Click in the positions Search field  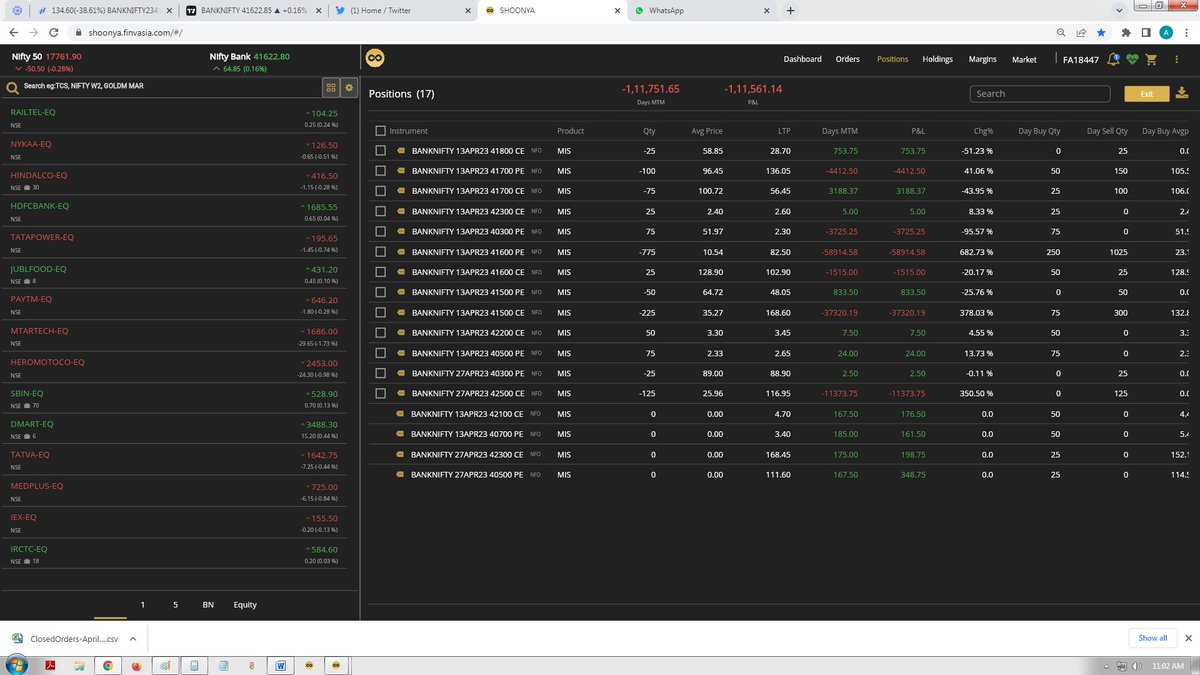pyautogui.click(x=1040, y=94)
